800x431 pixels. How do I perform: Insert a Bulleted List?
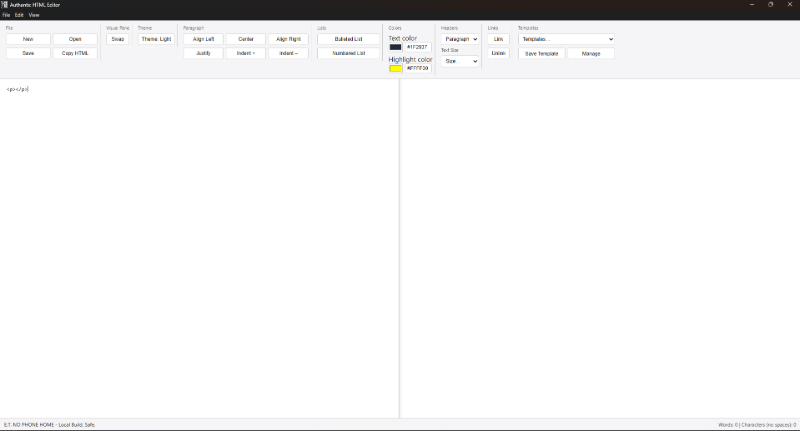click(348, 39)
